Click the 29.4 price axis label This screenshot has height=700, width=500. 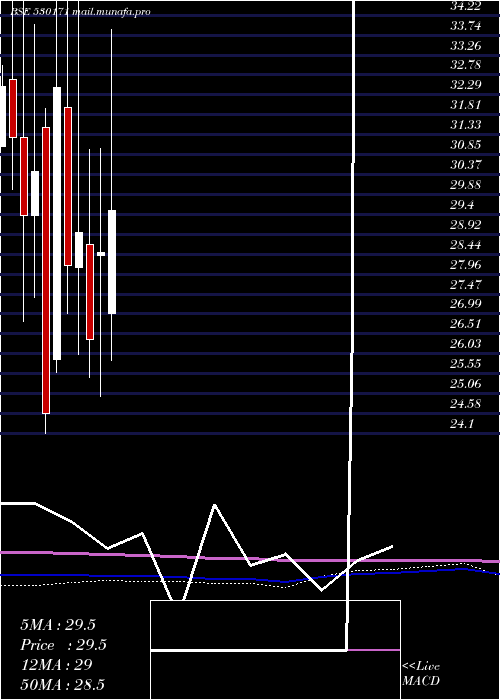tap(462, 205)
